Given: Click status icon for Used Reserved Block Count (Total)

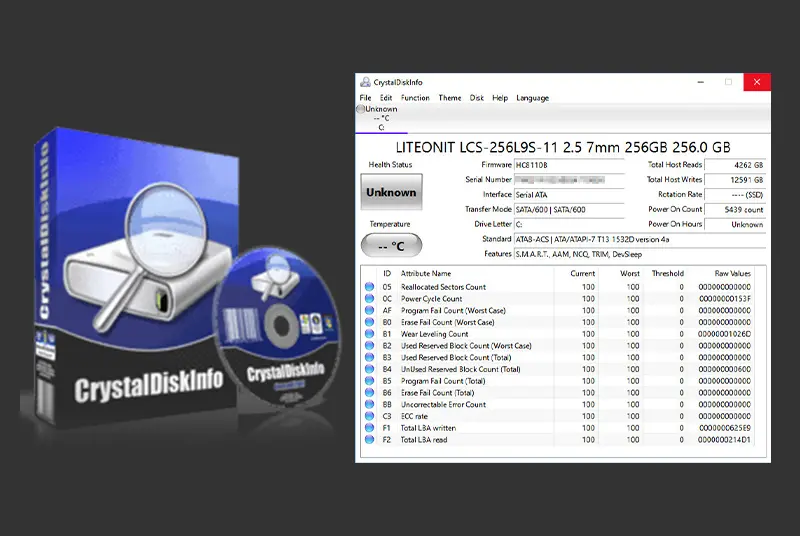Looking at the screenshot, I should (369, 358).
